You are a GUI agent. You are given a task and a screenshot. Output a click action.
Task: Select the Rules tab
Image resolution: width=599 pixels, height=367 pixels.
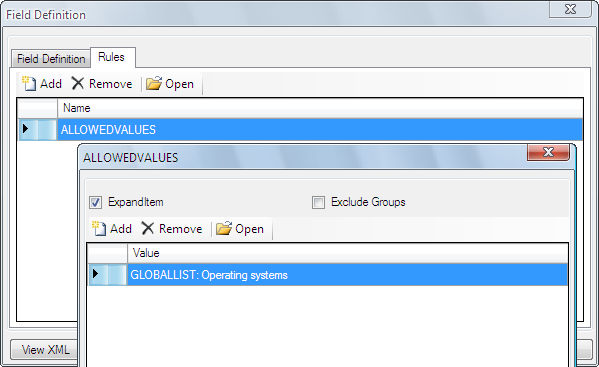point(112,57)
